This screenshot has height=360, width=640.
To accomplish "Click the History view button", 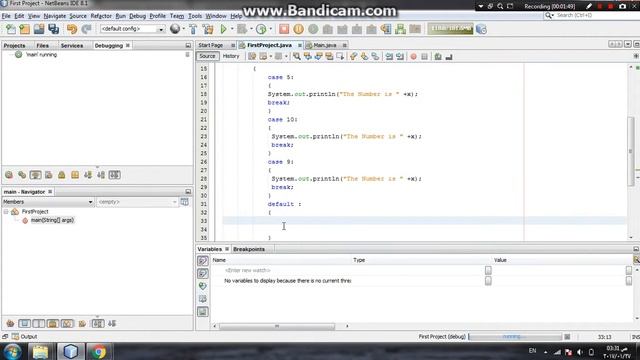I will (231, 56).
